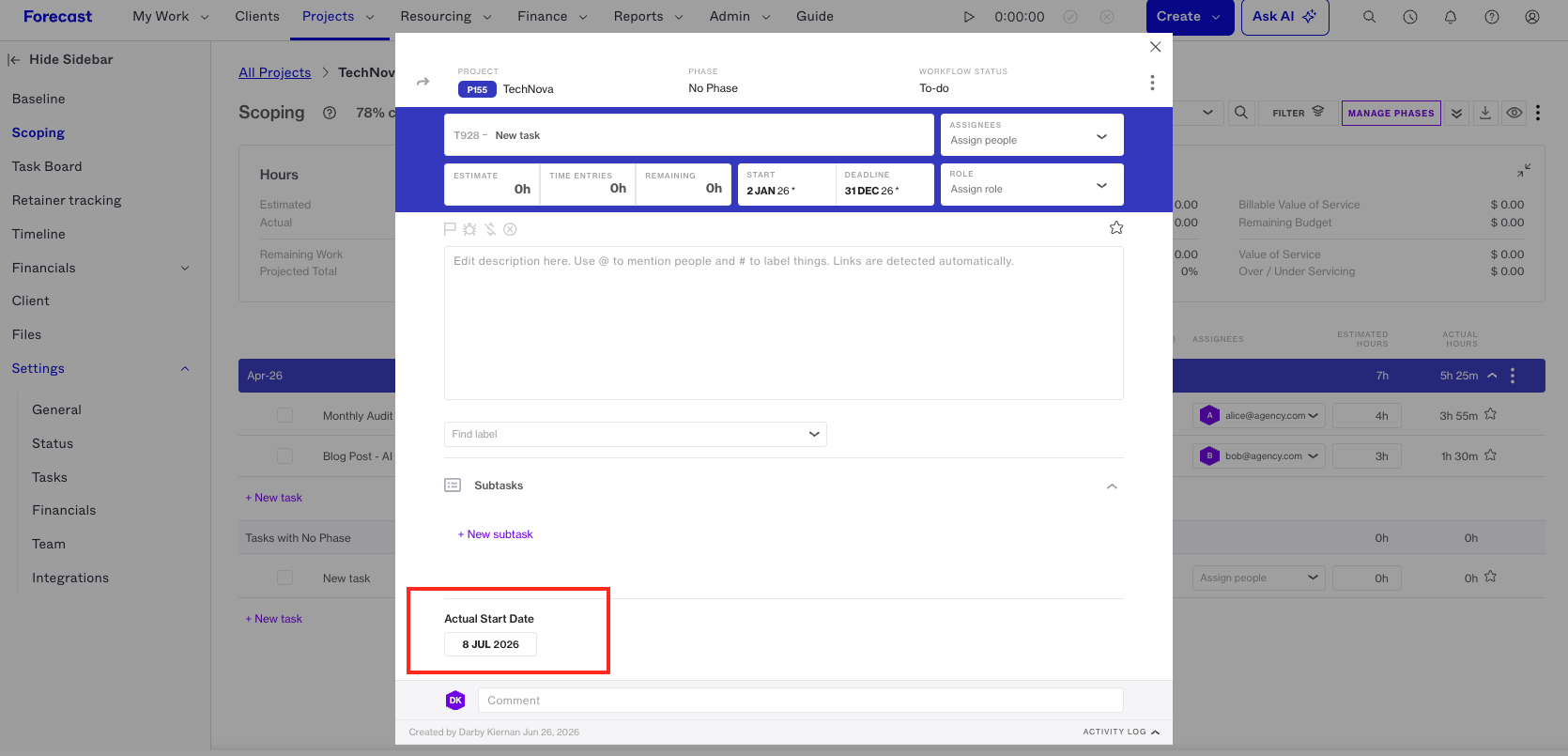The width and height of the screenshot is (1568, 756).
Task: Open the Reports menu
Action: coord(648,17)
